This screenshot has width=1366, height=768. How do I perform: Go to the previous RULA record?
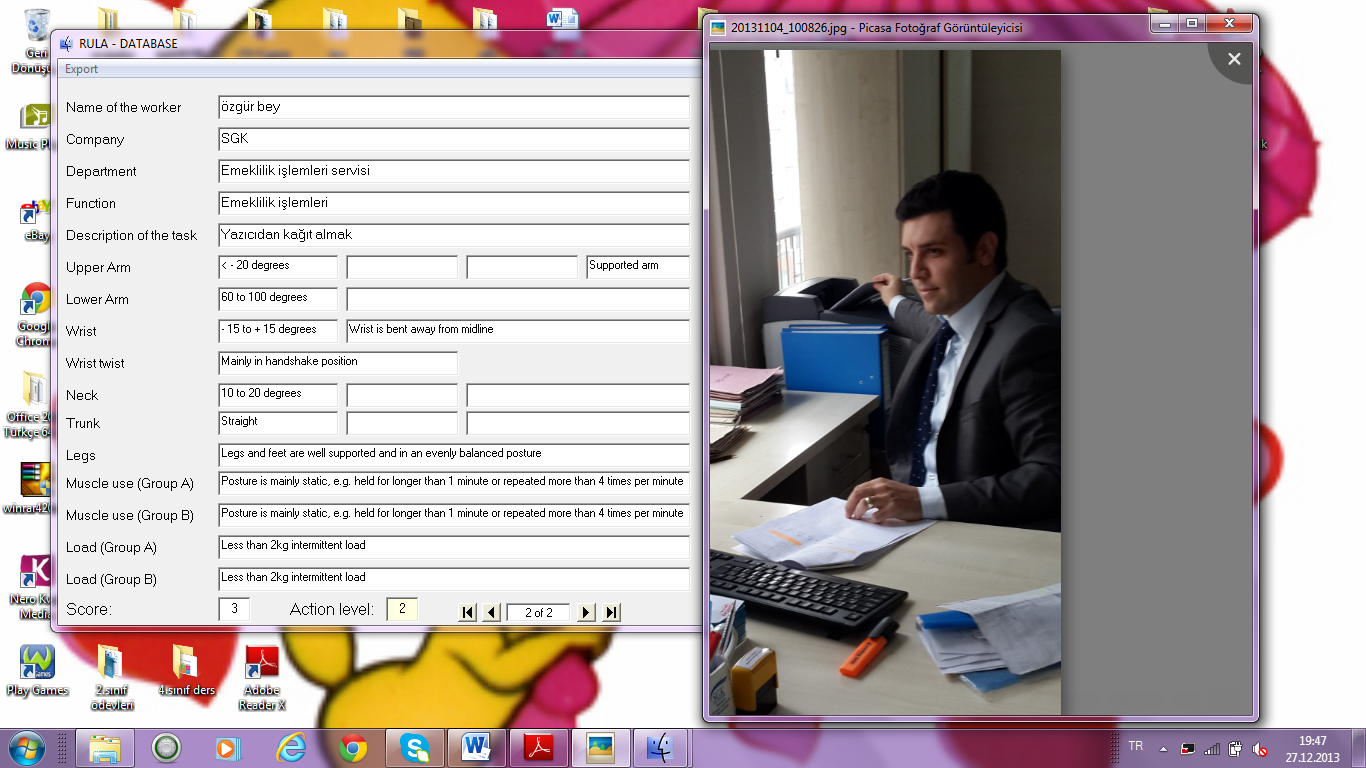click(492, 612)
